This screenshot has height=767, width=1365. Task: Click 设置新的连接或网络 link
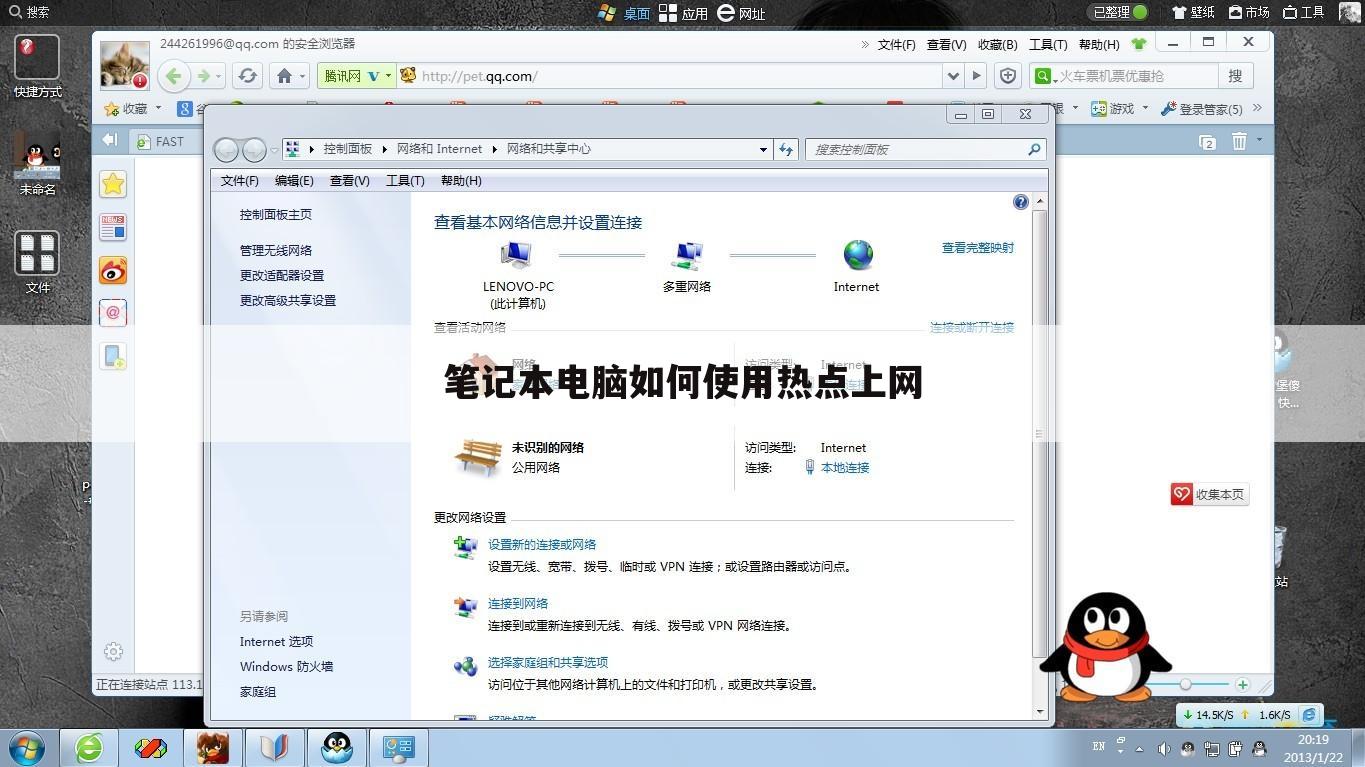tap(542, 544)
